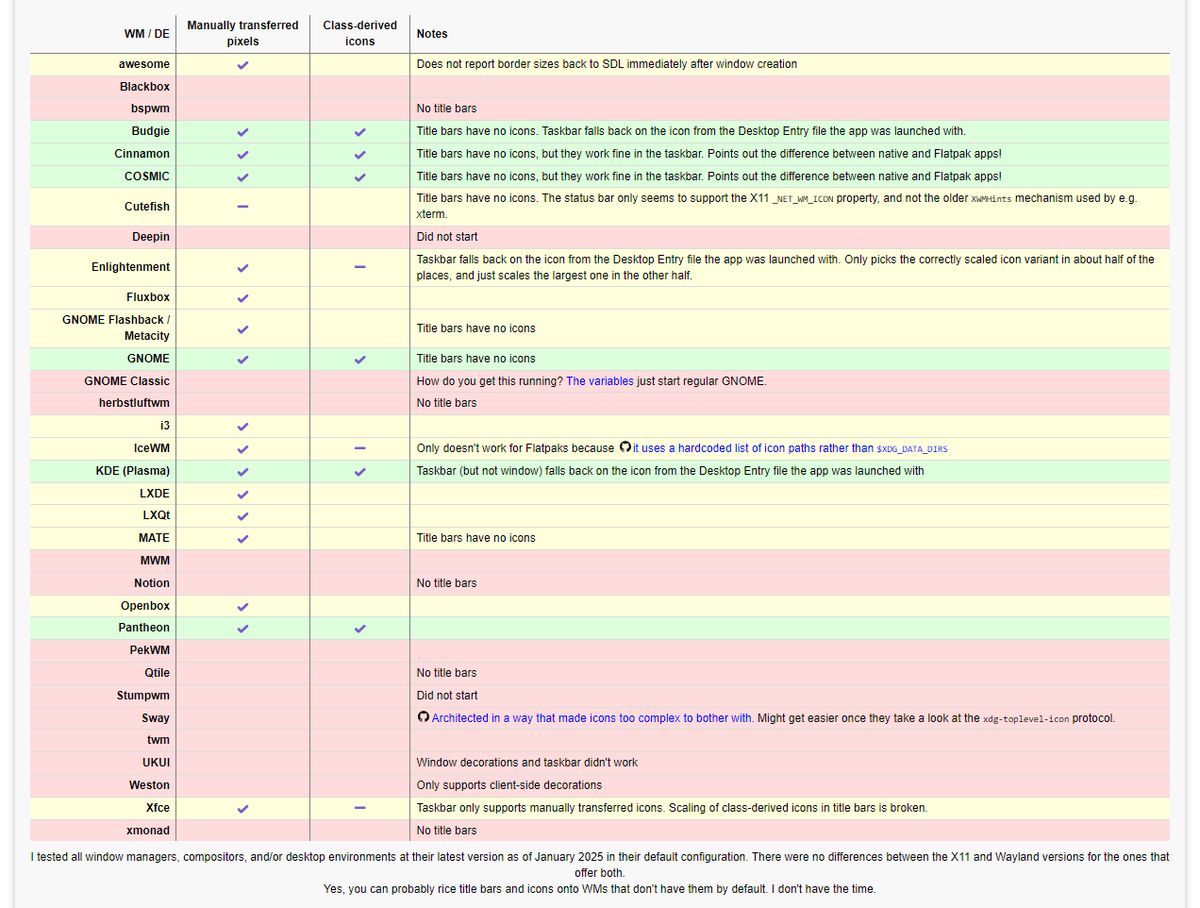1200x908 pixels.
Task: Click Pantheon's manually transferred pixels checkmark
Action: [243, 629]
